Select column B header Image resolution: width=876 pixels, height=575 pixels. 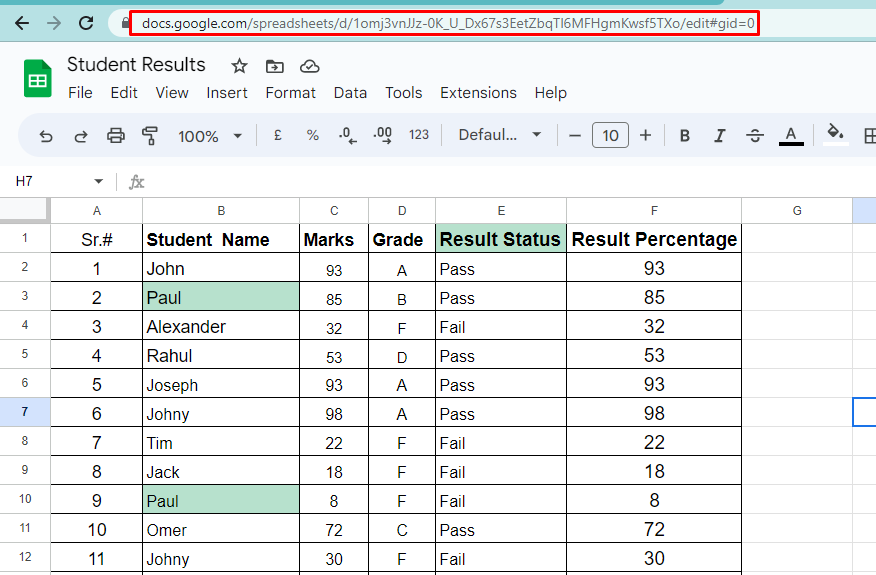pos(221,211)
